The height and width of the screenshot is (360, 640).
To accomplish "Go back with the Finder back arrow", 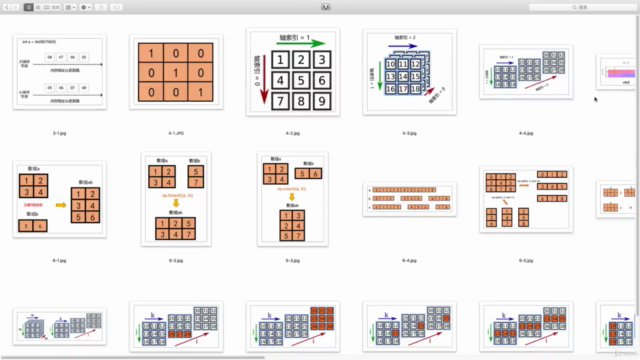I will pos(7,7).
